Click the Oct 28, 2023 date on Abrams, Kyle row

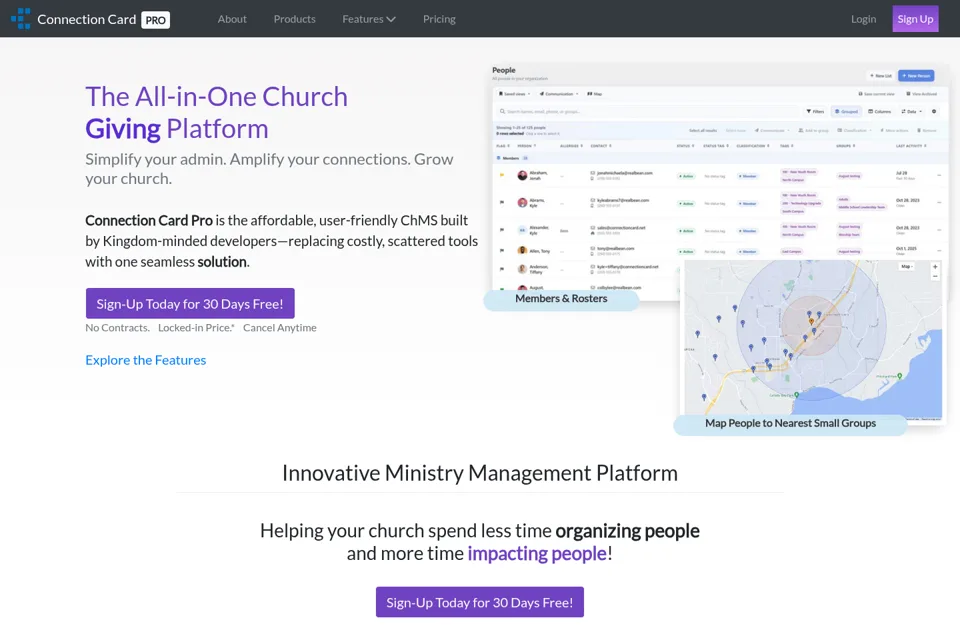tap(907, 200)
